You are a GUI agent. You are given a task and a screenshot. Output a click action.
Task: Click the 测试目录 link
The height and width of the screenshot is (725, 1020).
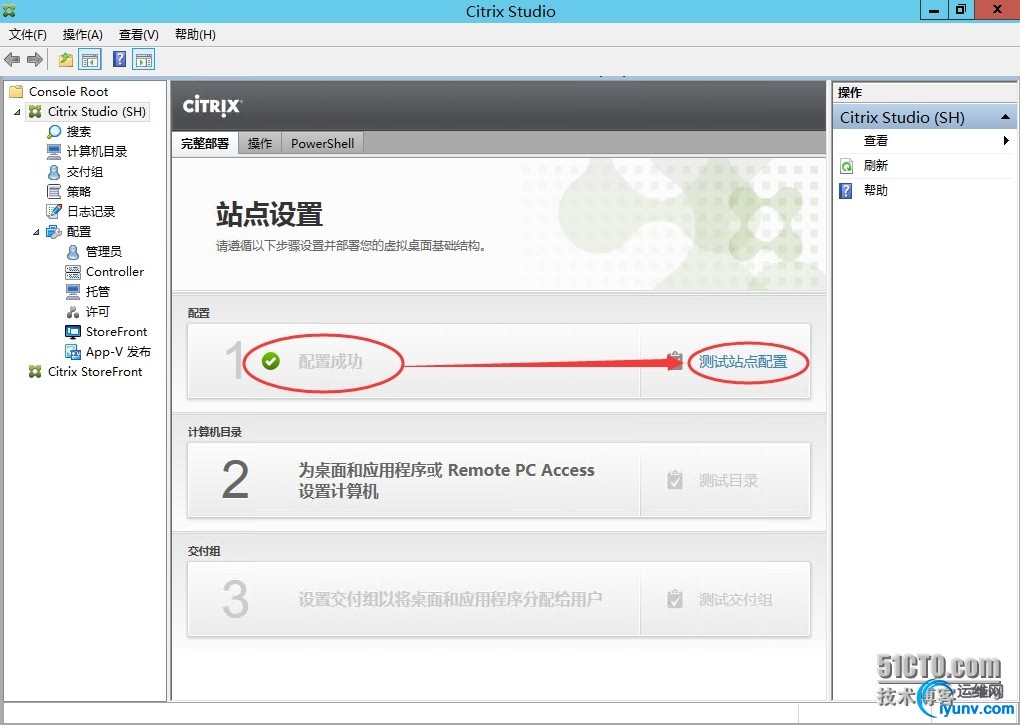click(728, 481)
